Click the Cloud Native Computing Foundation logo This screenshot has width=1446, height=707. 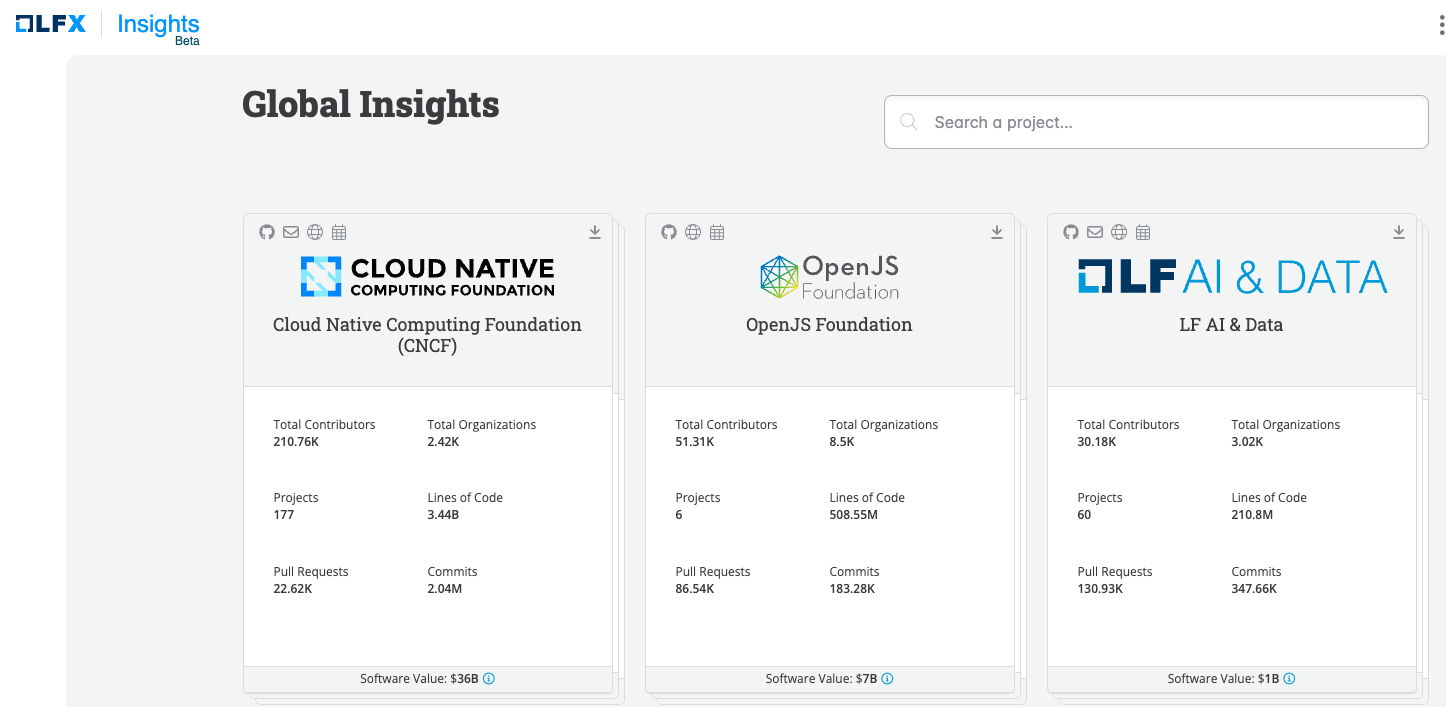[427, 276]
